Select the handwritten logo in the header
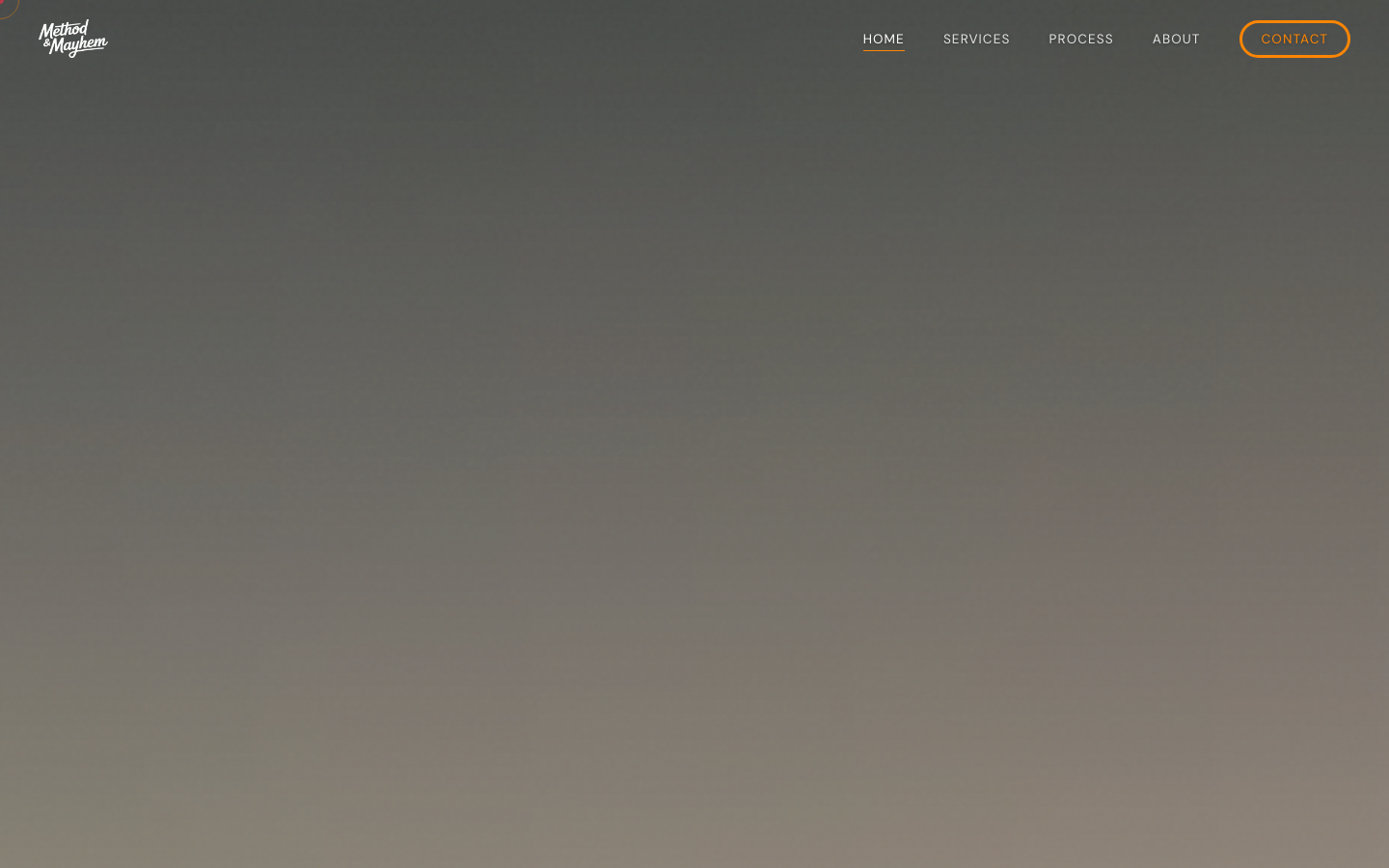 click(x=73, y=39)
